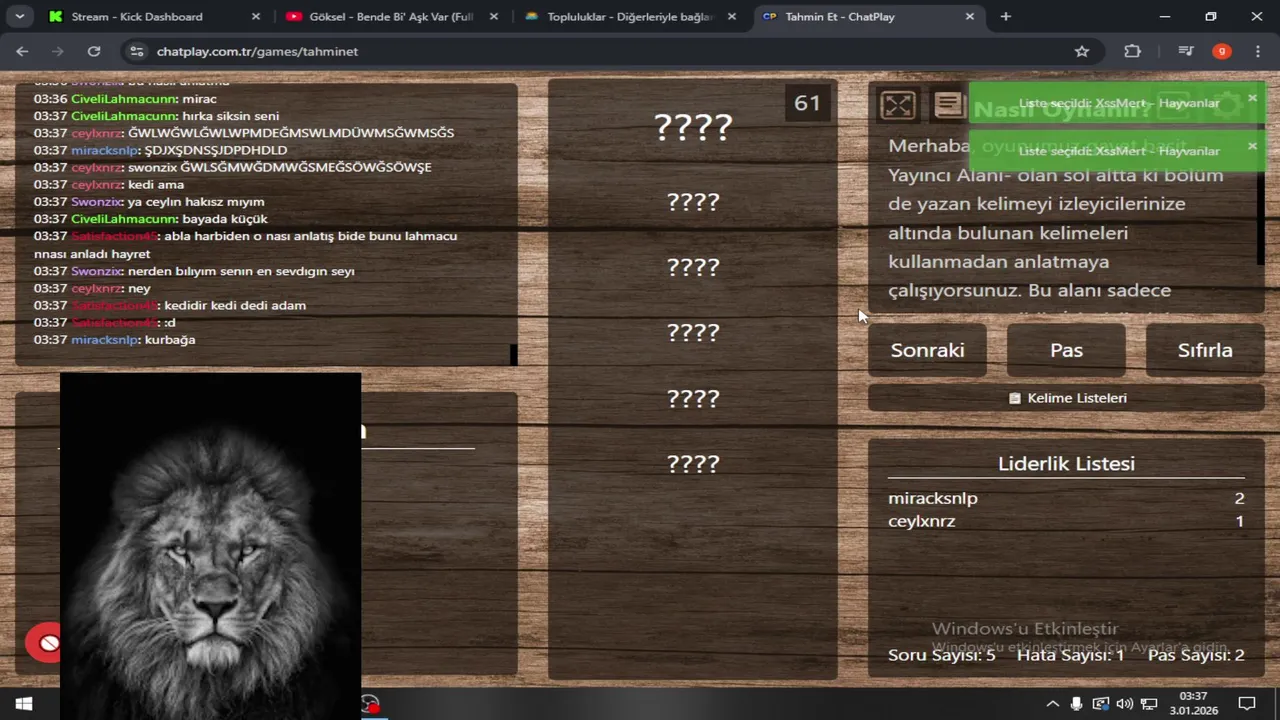Open the browser profile avatar
The height and width of the screenshot is (720, 1280).
[x=1221, y=51]
